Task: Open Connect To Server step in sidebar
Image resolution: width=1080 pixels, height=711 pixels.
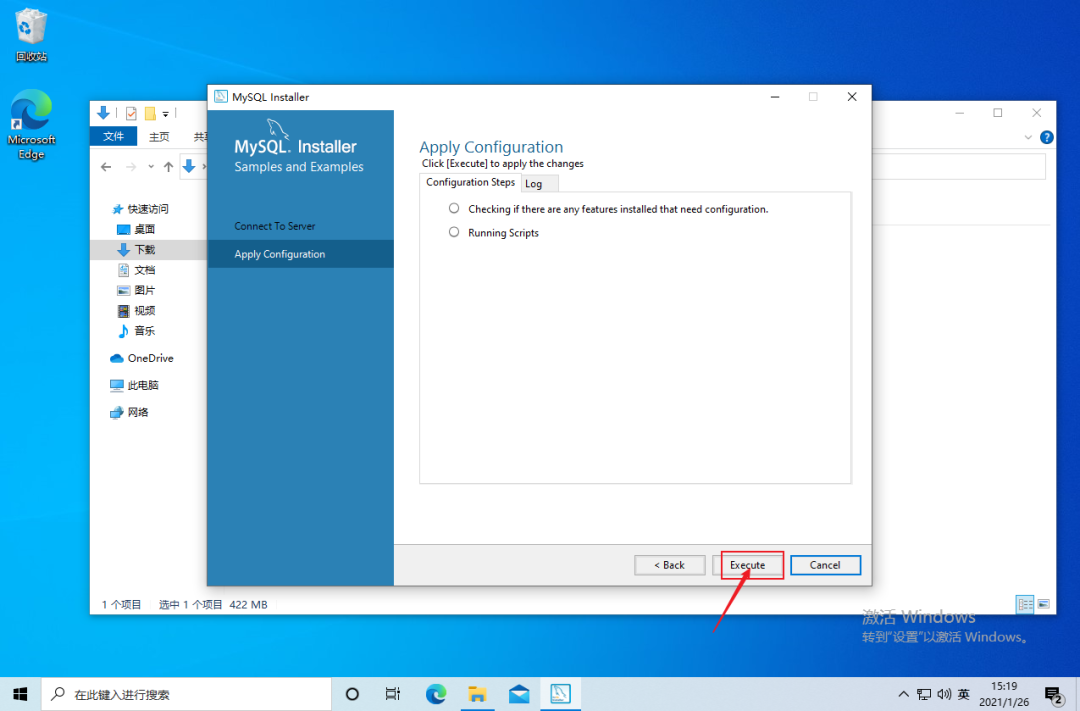Action: (275, 226)
